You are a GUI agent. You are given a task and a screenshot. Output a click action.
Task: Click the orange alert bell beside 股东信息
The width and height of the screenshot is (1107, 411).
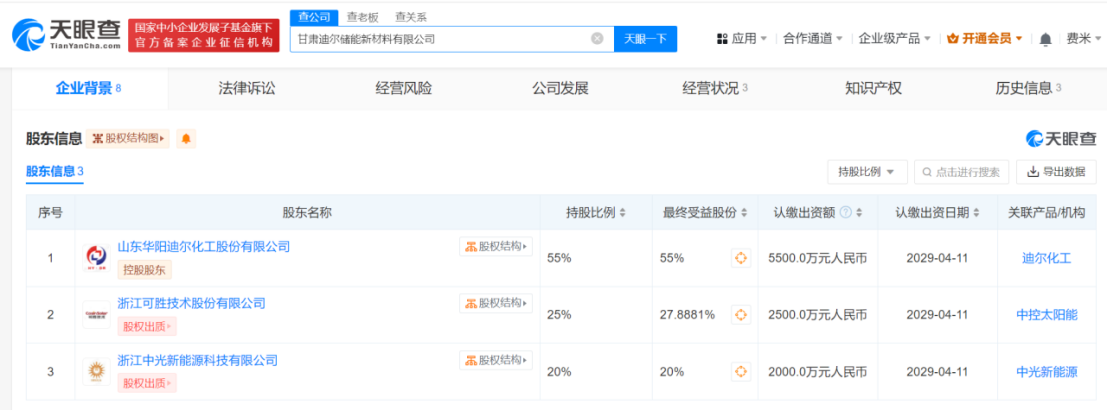186,139
